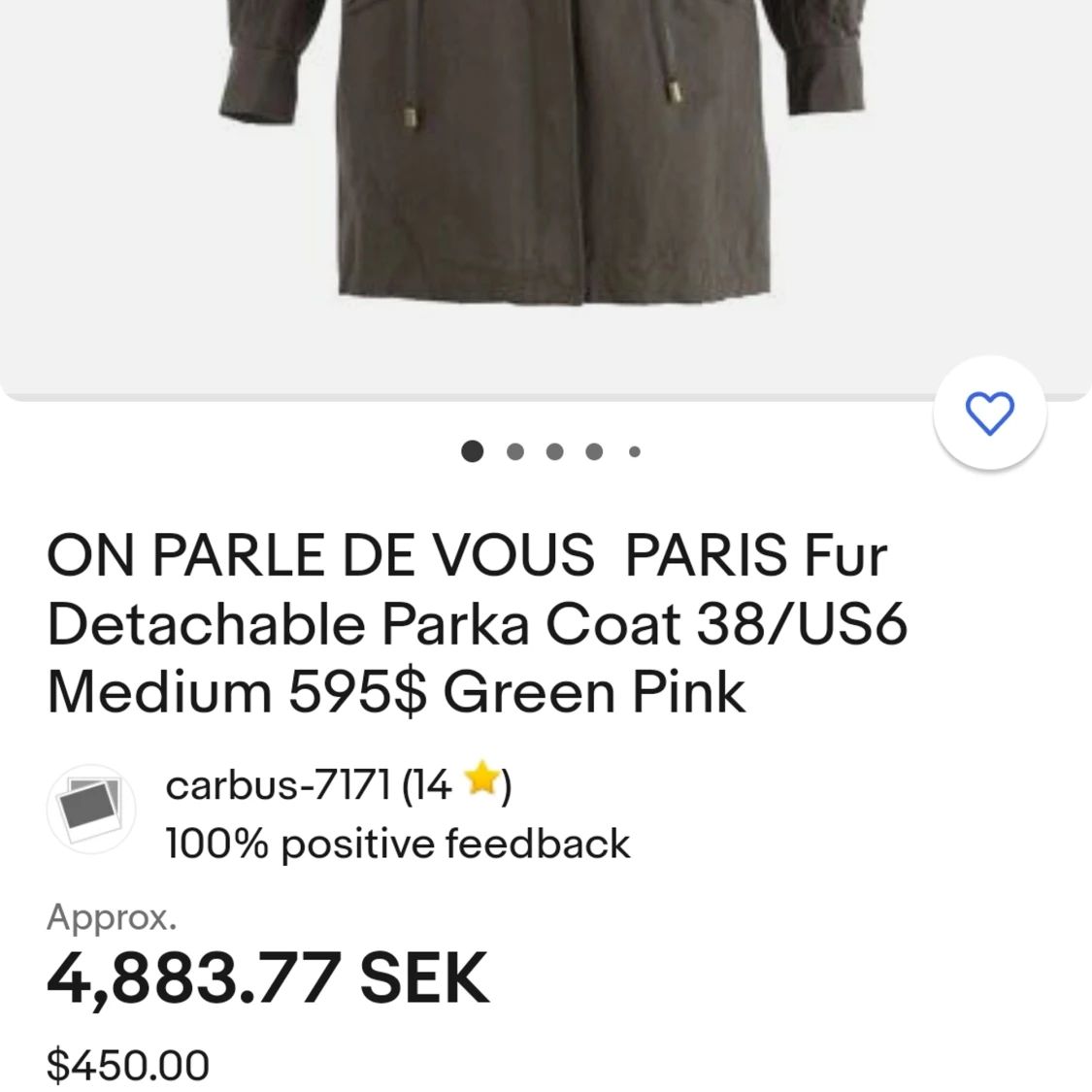The height and width of the screenshot is (1092, 1092).
Task: Click the yellow star rating icon
Action: pyautogui.click(x=482, y=782)
